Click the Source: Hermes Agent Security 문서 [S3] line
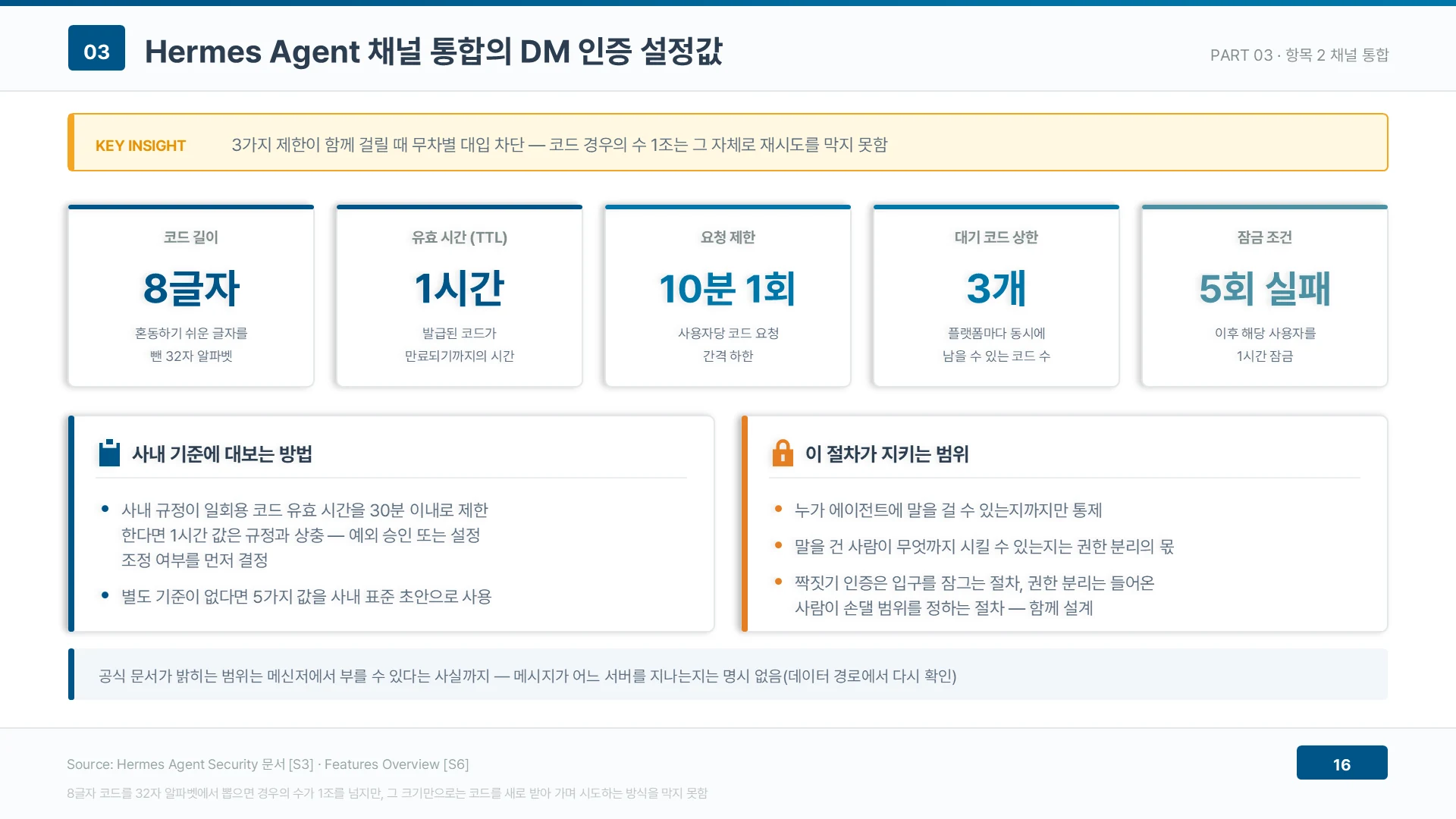 [268, 764]
